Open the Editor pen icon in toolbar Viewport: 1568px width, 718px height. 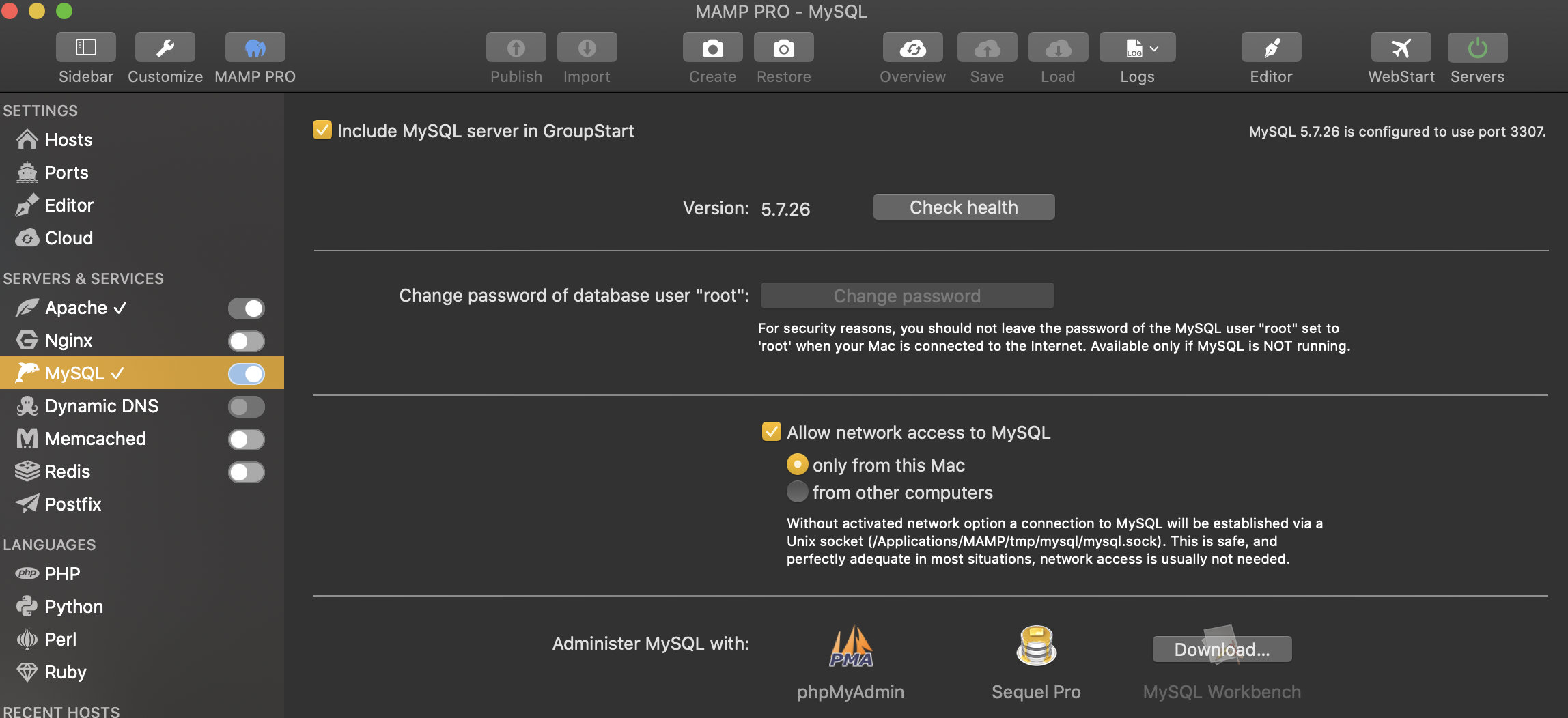click(x=1272, y=48)
